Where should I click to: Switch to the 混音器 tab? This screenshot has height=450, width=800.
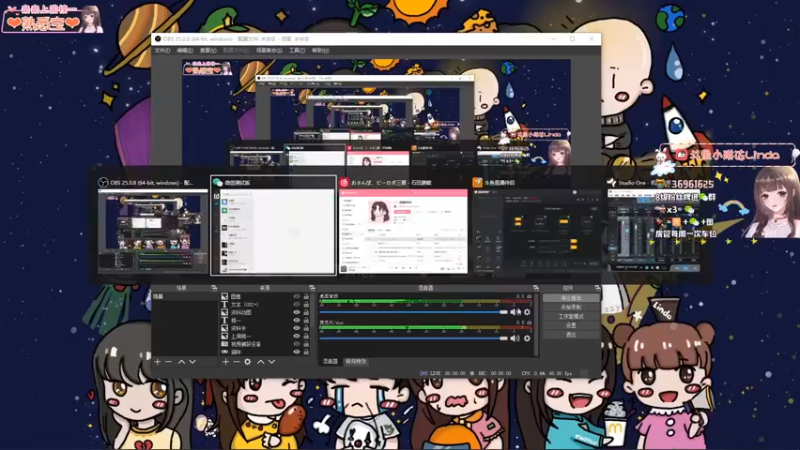(330, 361)
